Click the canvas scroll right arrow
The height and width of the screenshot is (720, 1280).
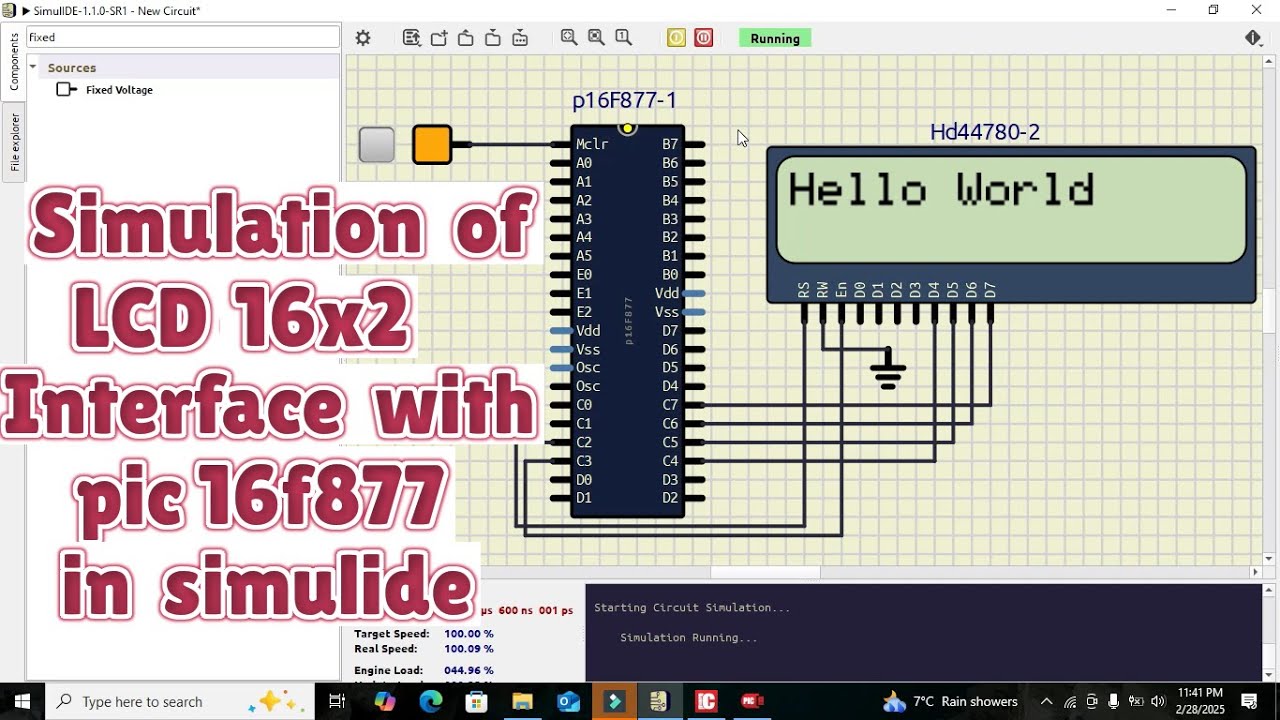pos(1256,572)
